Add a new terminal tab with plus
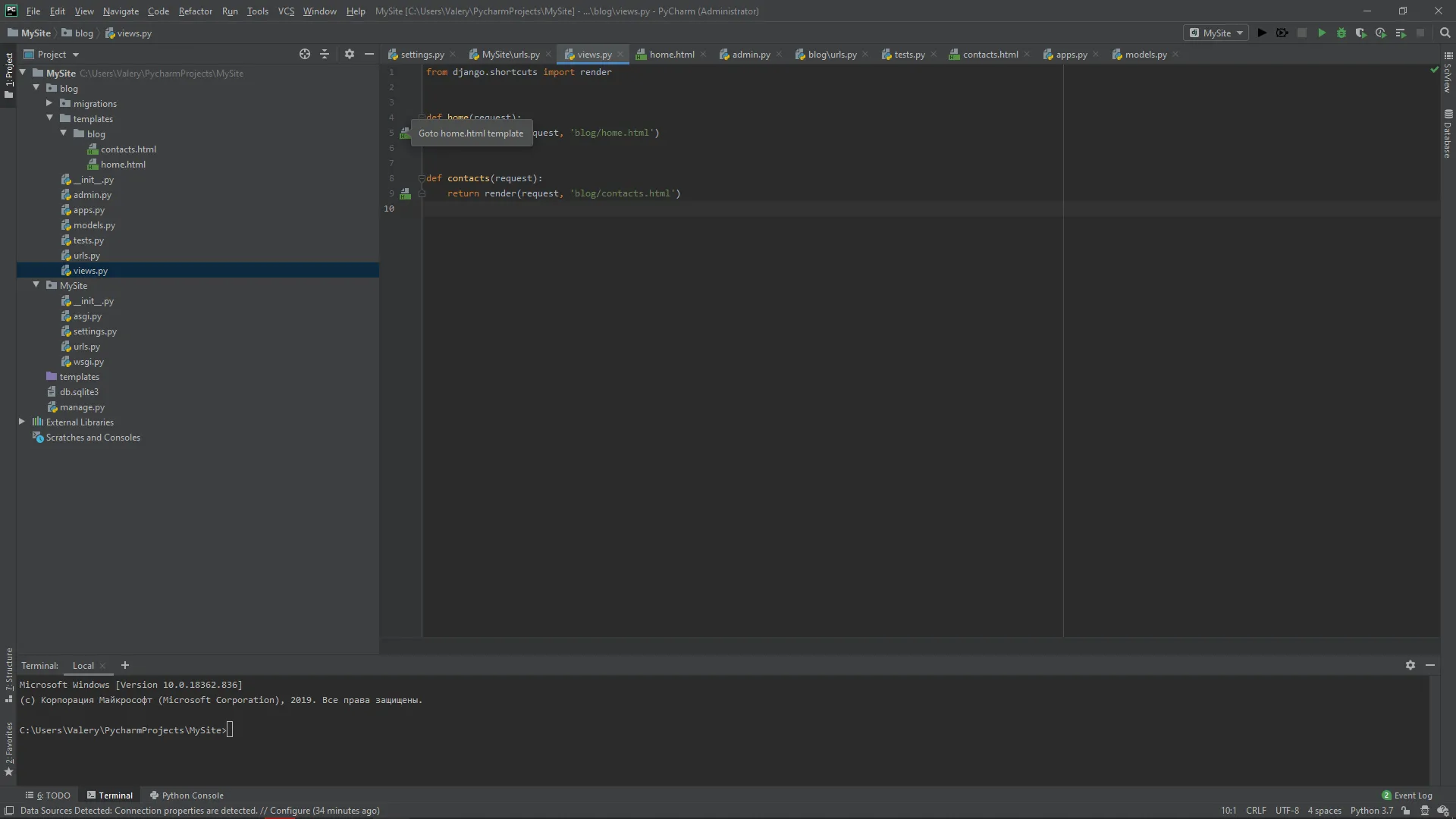This screenshot has height=819, width=1456. pyautogui.click(x=125, y=666)
